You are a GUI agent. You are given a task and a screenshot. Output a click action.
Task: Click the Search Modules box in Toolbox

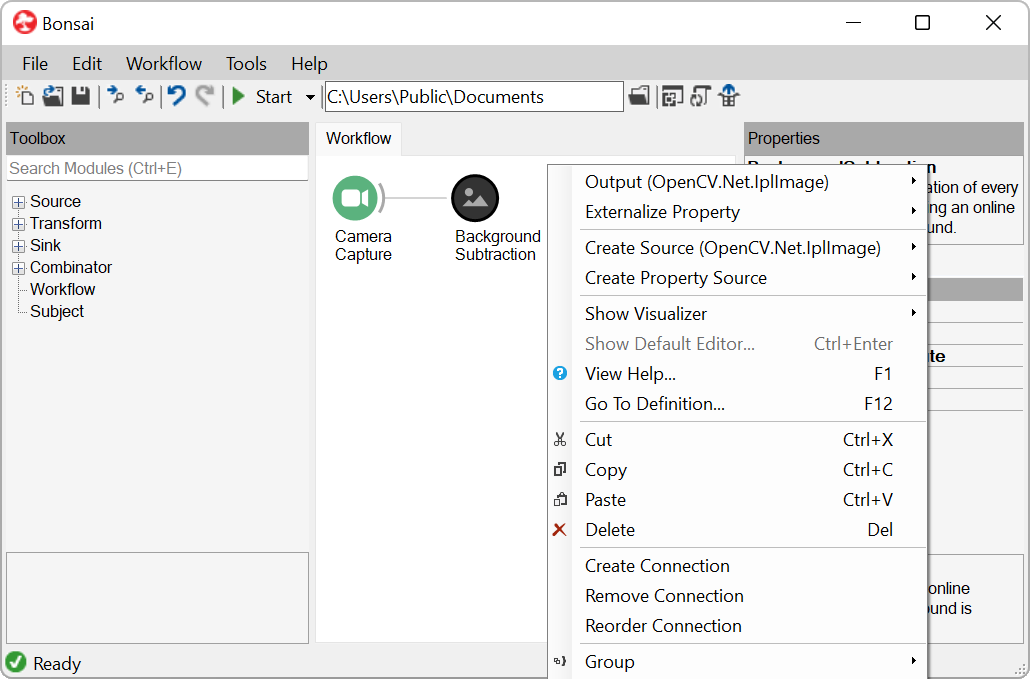pyautogui.click(x=157, y=168)
